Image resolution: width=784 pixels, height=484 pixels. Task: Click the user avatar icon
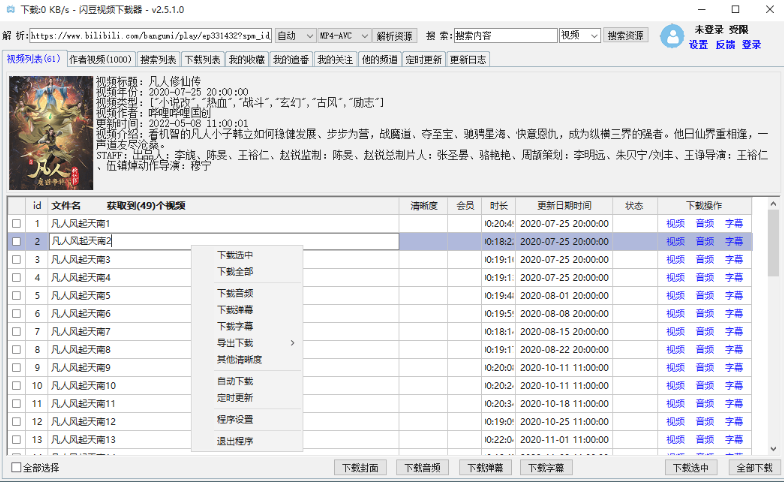coord(672,36)
